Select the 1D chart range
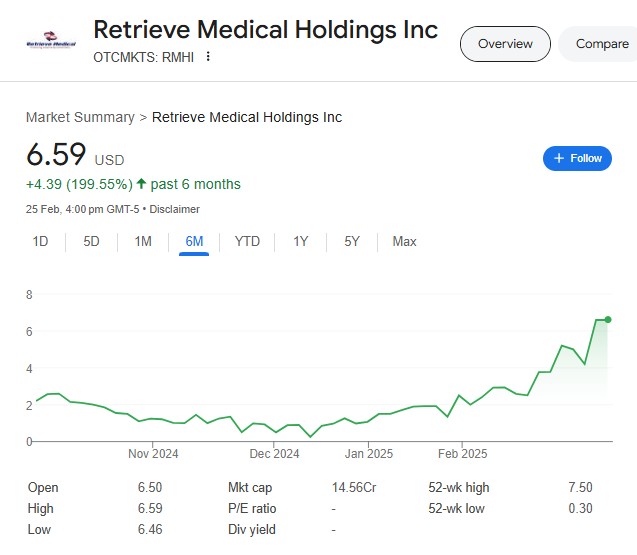 coord(40,242)
